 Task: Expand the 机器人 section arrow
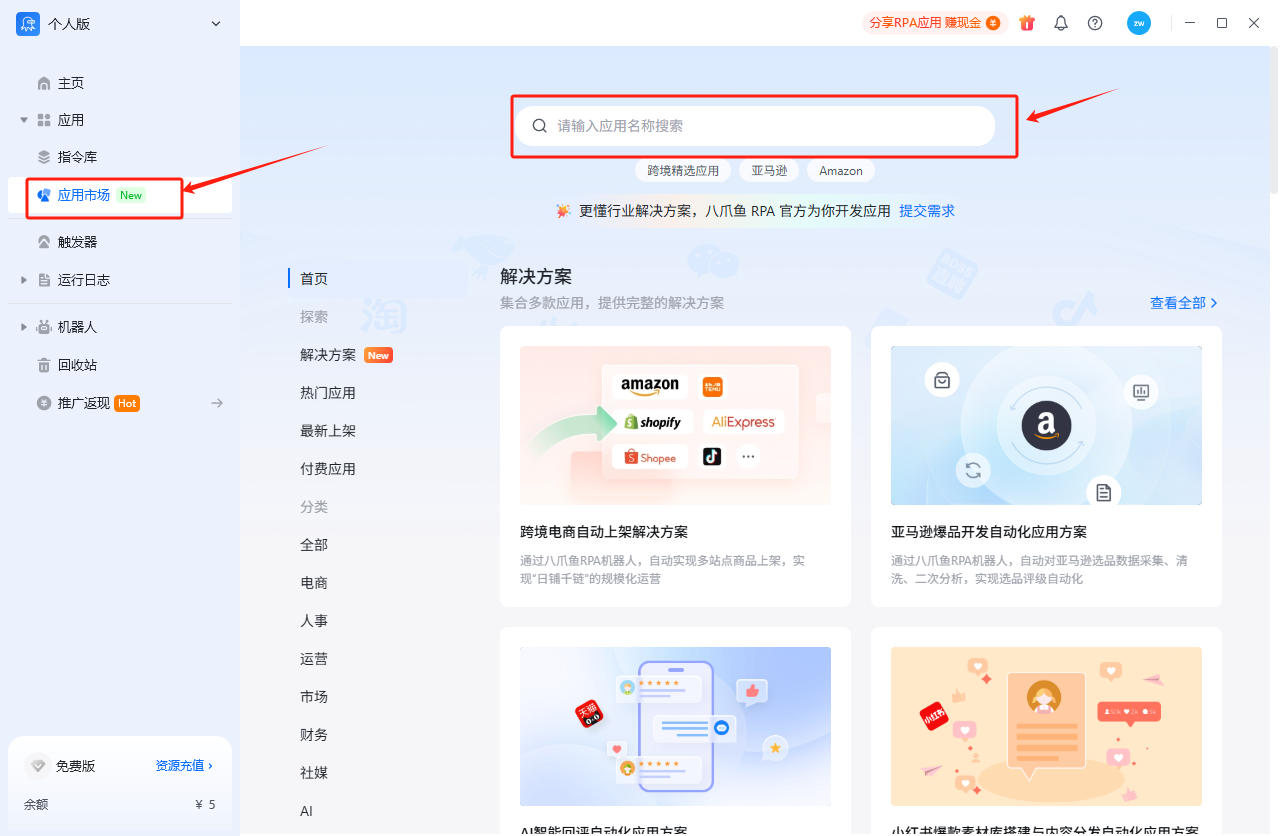[24, 327]
